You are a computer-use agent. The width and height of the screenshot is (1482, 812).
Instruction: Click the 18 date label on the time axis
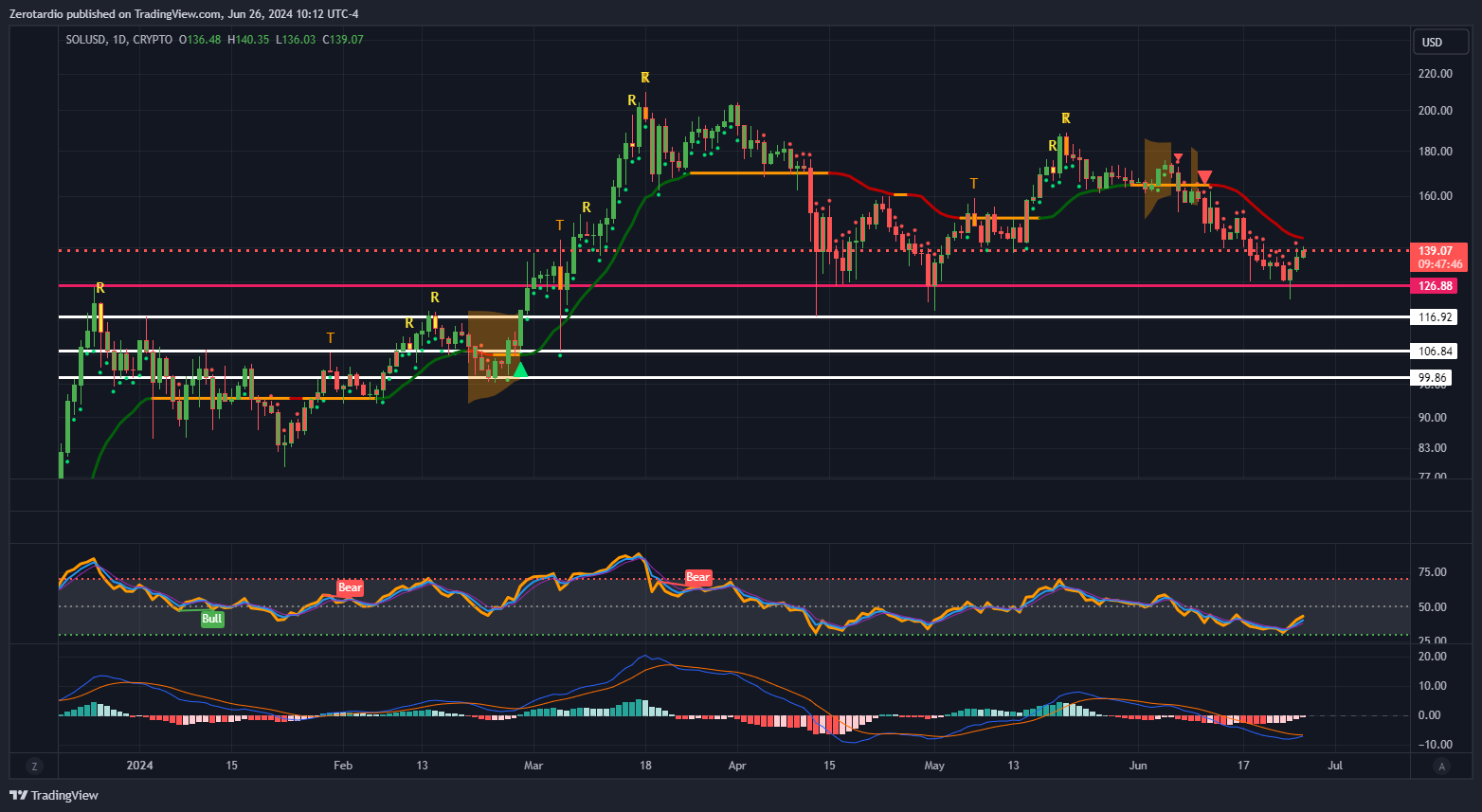click(x=645, y=766)
